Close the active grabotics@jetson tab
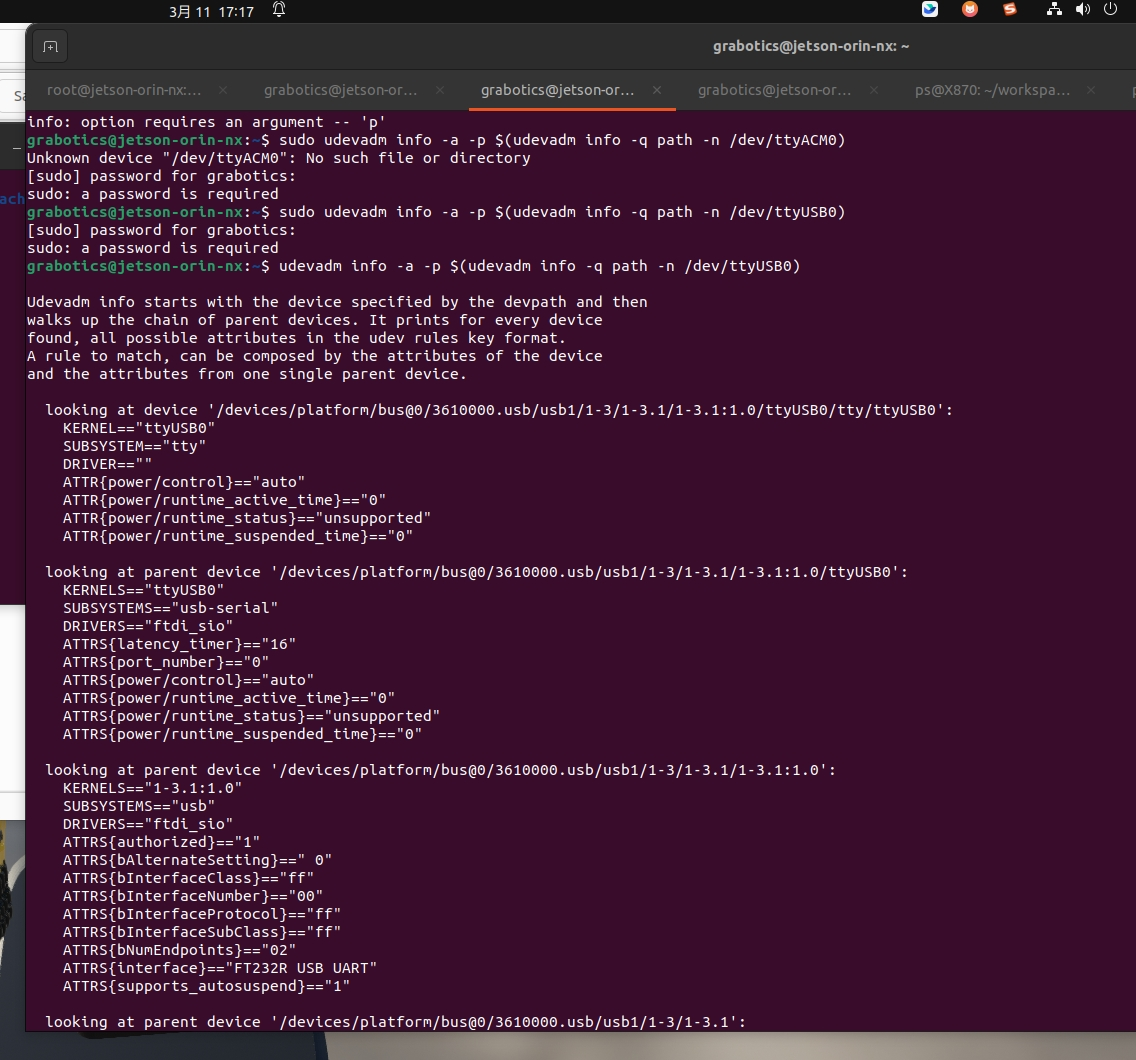Viewport: 1136px width, 1060px height. (x=657, y=90)
